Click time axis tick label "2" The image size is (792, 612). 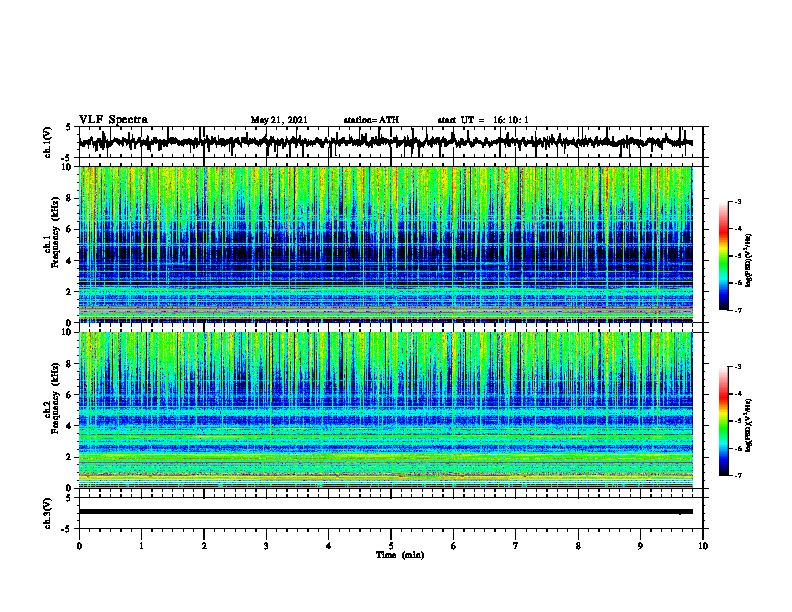click(x=204, y=546)
